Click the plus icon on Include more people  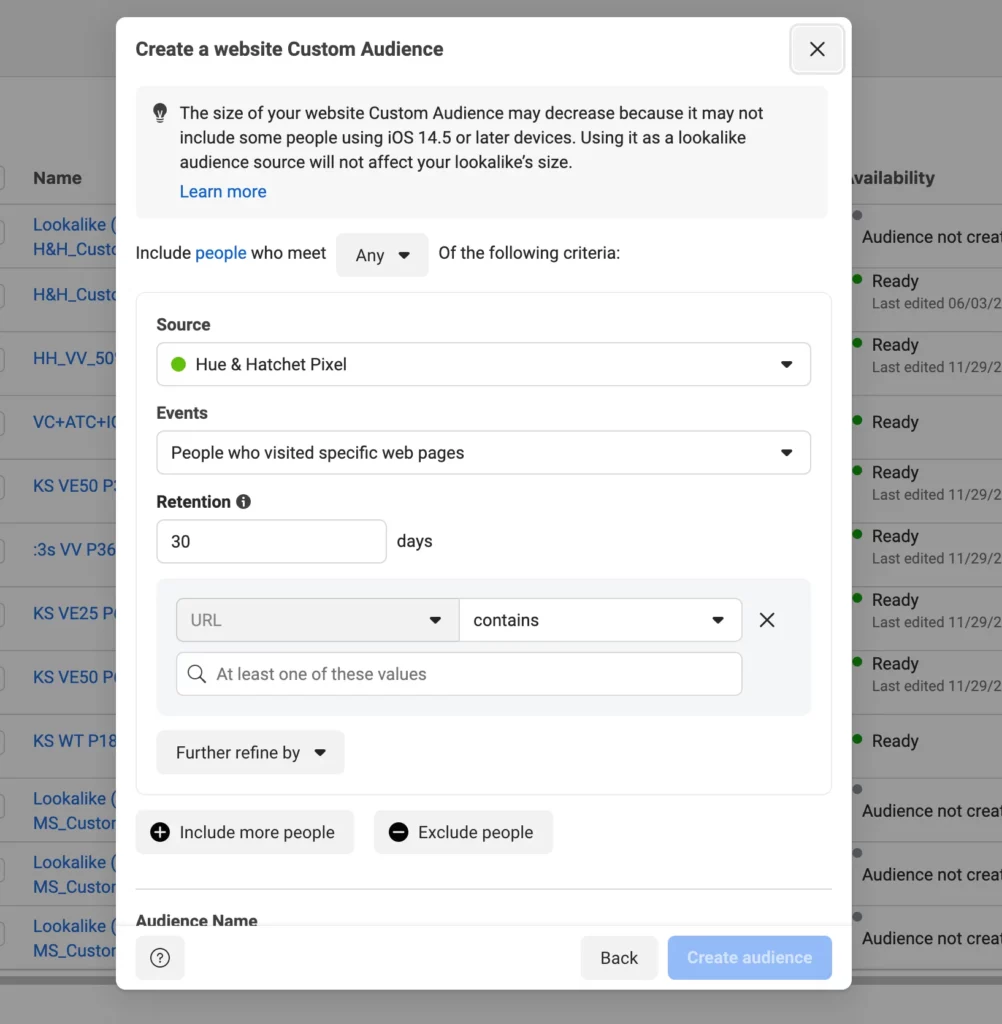(160, 832)
